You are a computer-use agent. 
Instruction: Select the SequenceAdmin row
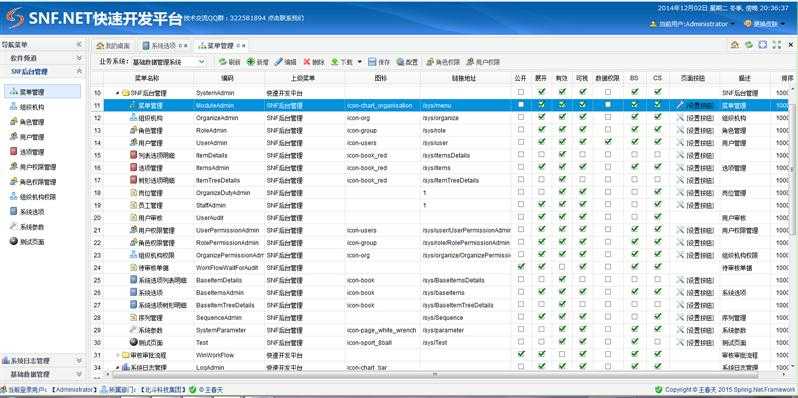(x=441, y=318)
